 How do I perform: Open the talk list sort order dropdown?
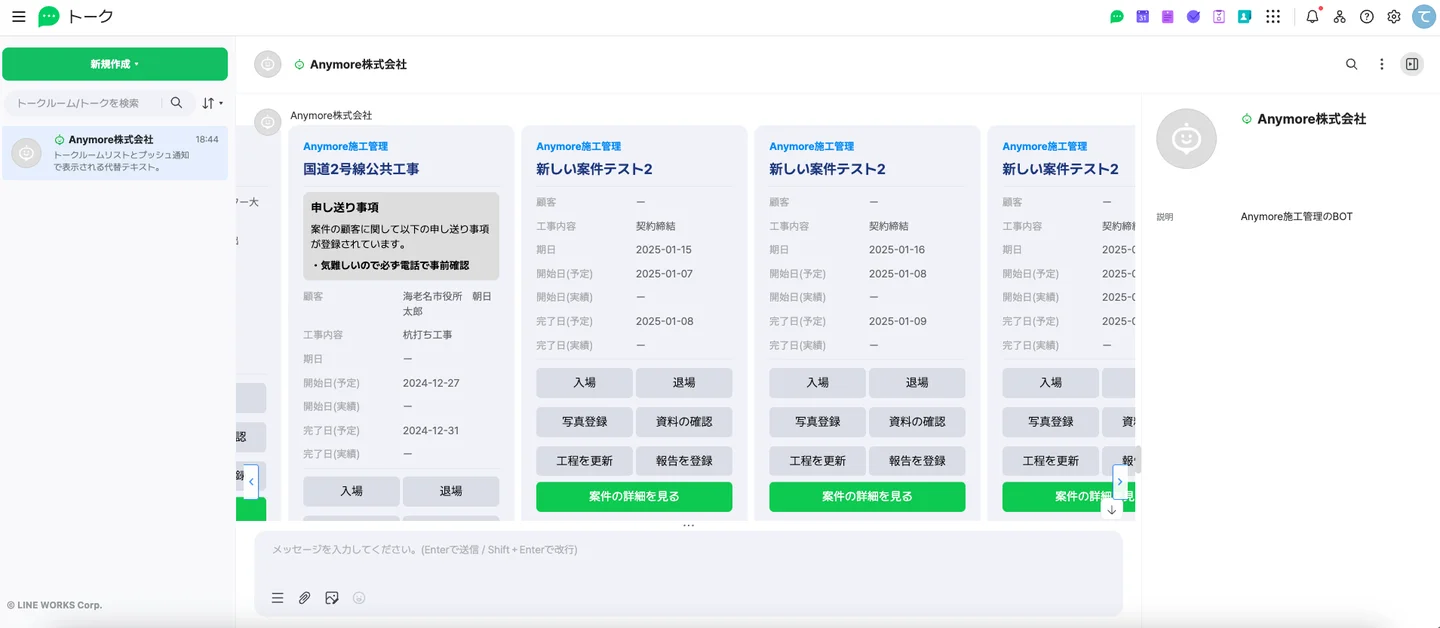click(212, 103)
